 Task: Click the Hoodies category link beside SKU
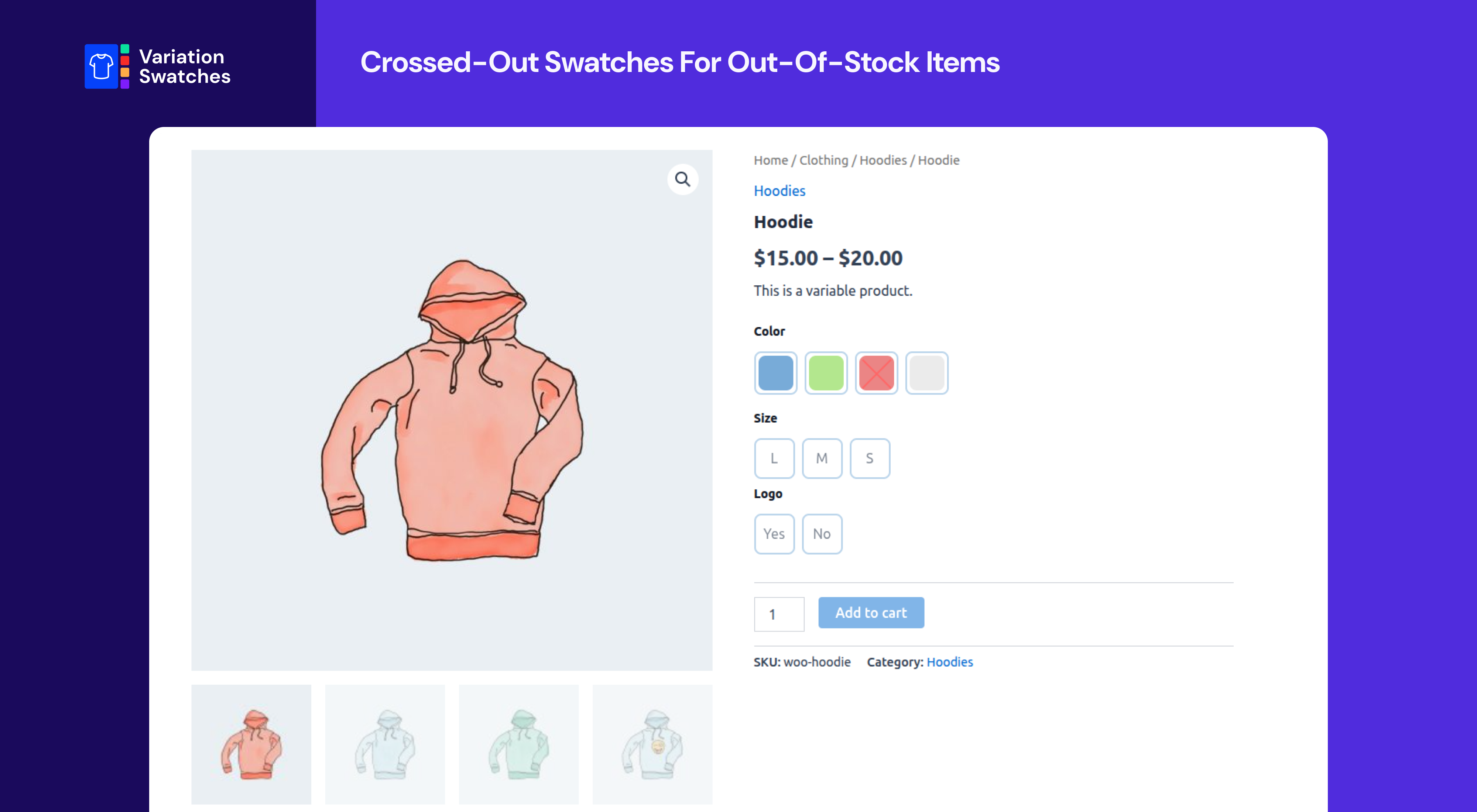click(x=949, y=662)
